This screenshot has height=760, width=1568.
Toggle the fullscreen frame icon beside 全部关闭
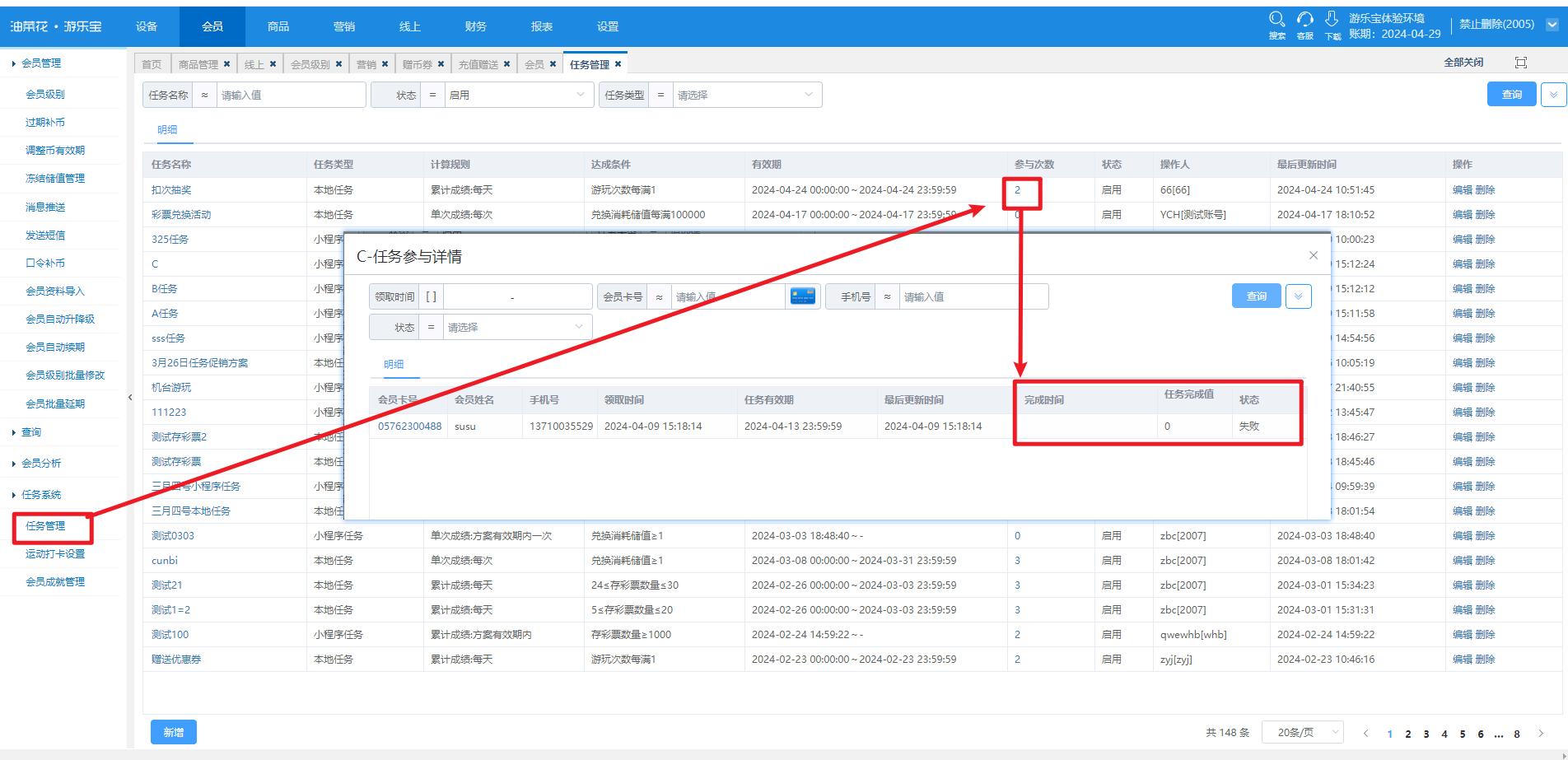pyautogui.click(x=1521, y=63)
